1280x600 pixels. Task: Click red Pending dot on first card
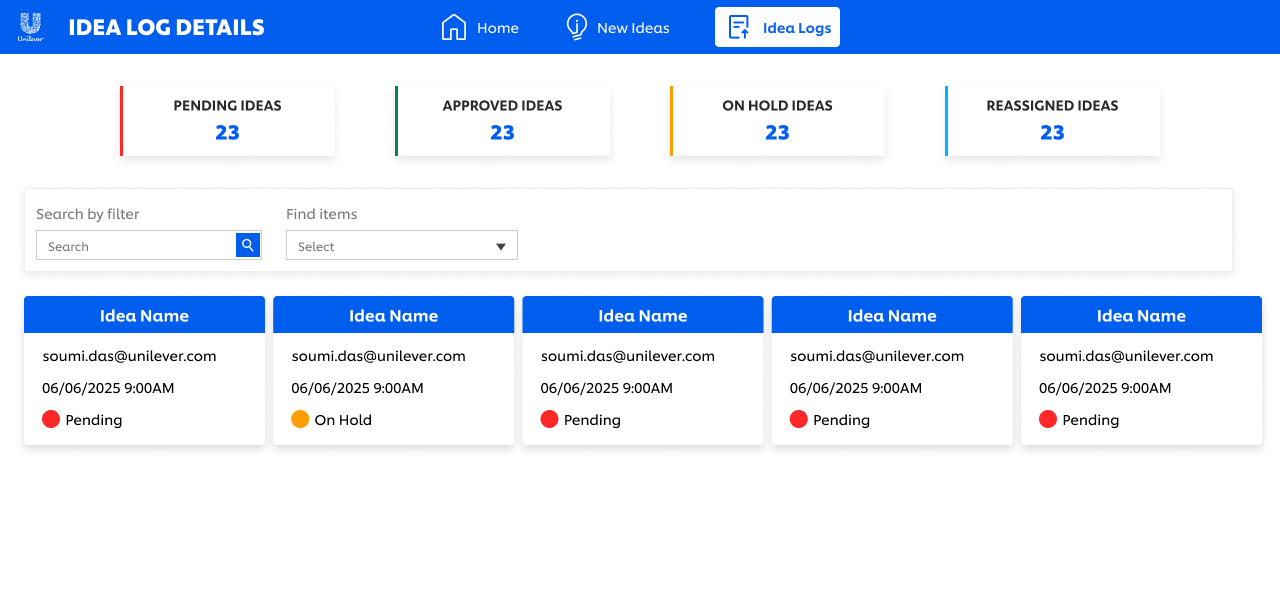coord(51,419)
